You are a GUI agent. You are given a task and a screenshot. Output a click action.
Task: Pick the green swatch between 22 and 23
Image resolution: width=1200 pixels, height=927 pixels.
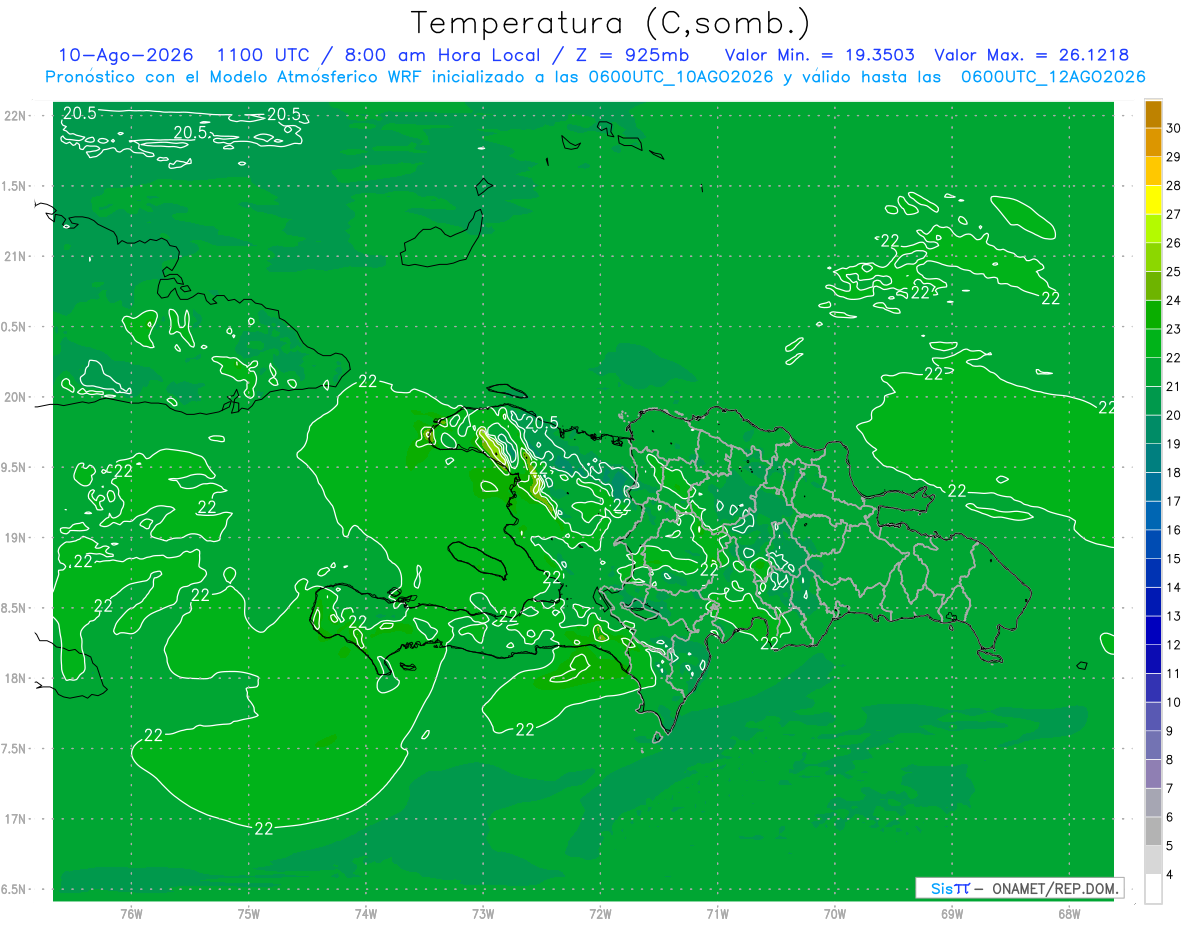1153,344
